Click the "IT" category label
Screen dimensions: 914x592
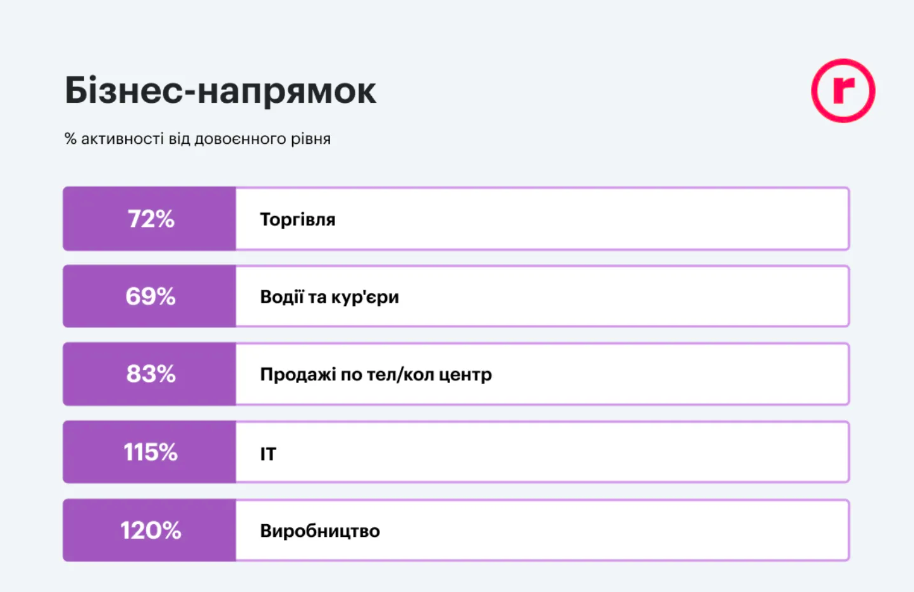pyautogui.click(x=268, y=453)
